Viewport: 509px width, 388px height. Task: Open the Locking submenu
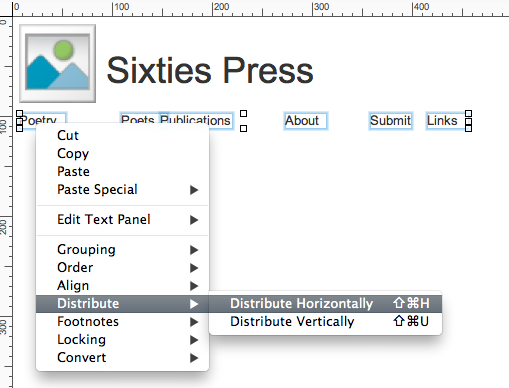click(x=122, y=340)
